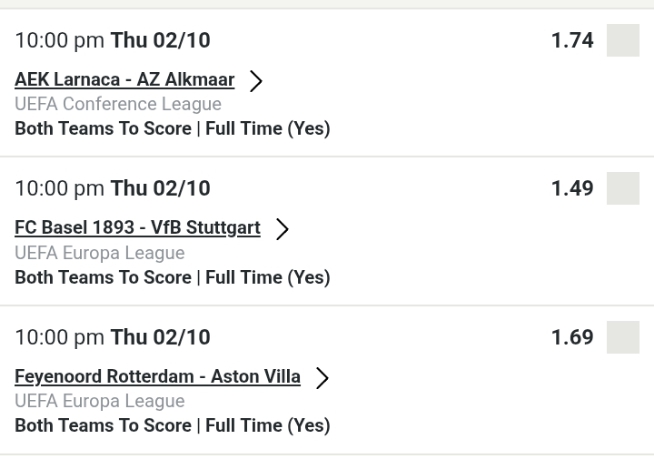The height and width of the screenshot is (456, 654).
Task: Open the Feyenoord Rotterdam - Aston Villa link
Action: coord(157,376)
